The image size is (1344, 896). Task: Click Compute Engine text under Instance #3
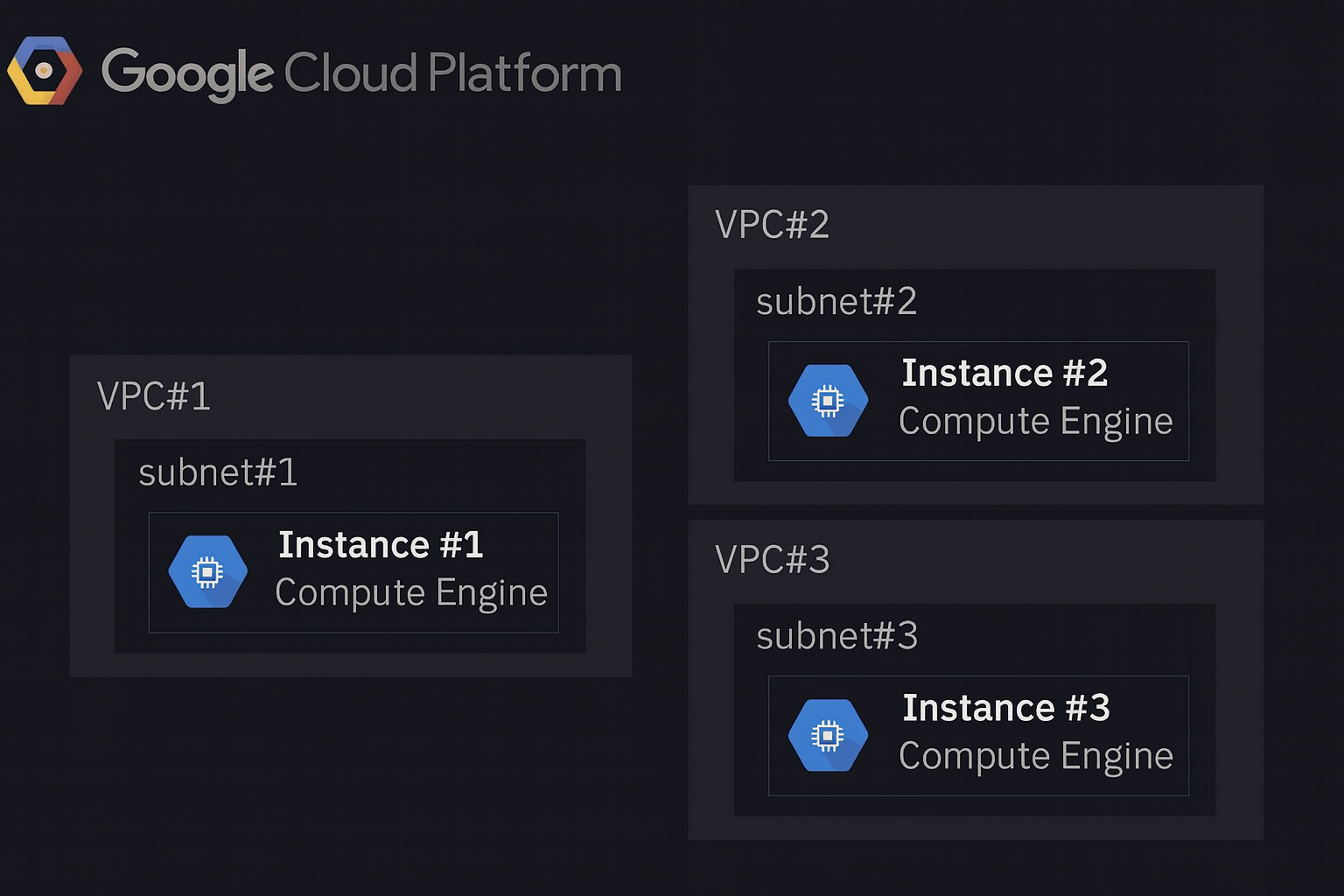pyautogui.click(x=1035, y=756)
